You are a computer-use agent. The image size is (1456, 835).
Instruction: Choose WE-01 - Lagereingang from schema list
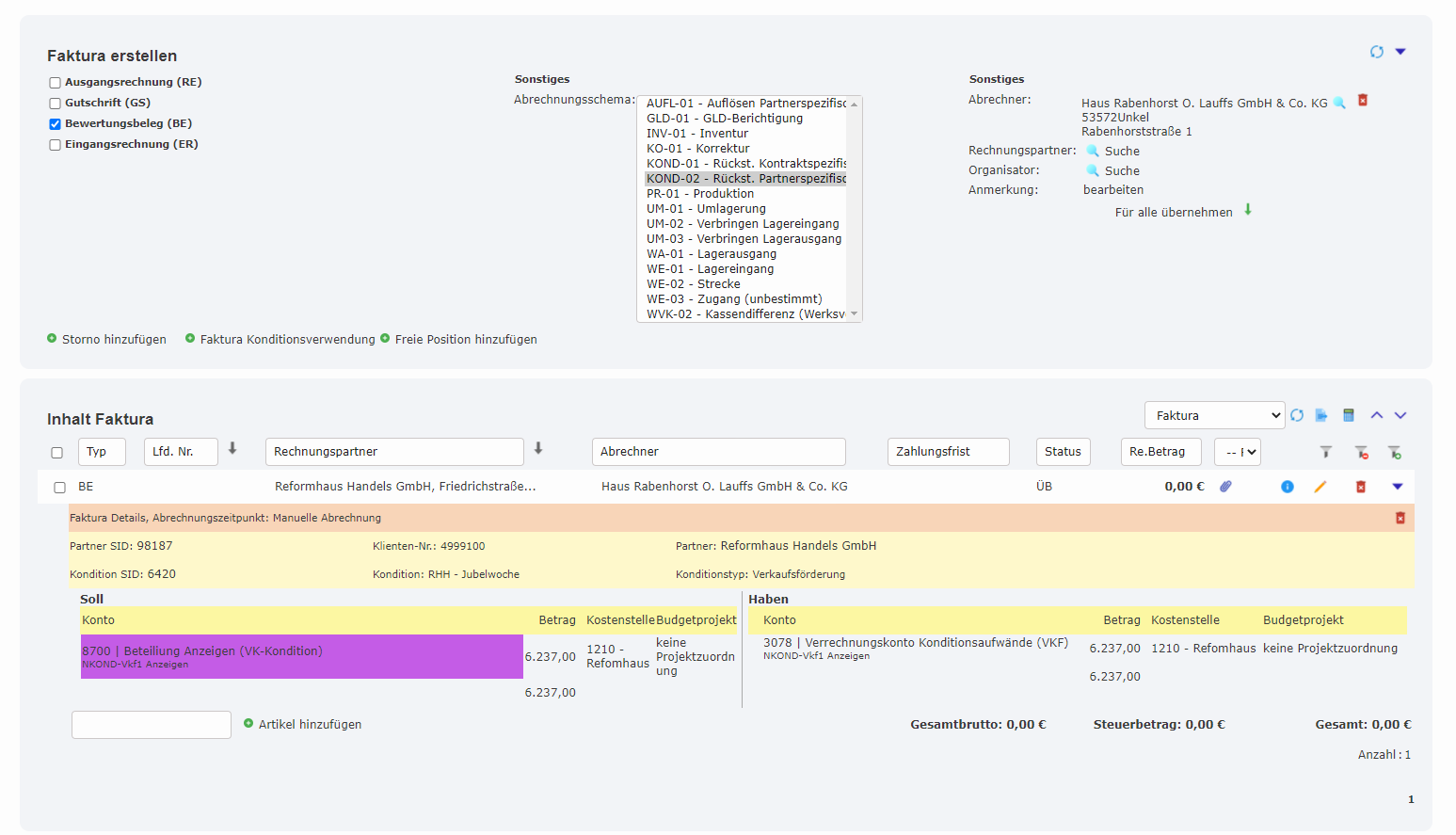pyautogui.click(x=710, y=269)
